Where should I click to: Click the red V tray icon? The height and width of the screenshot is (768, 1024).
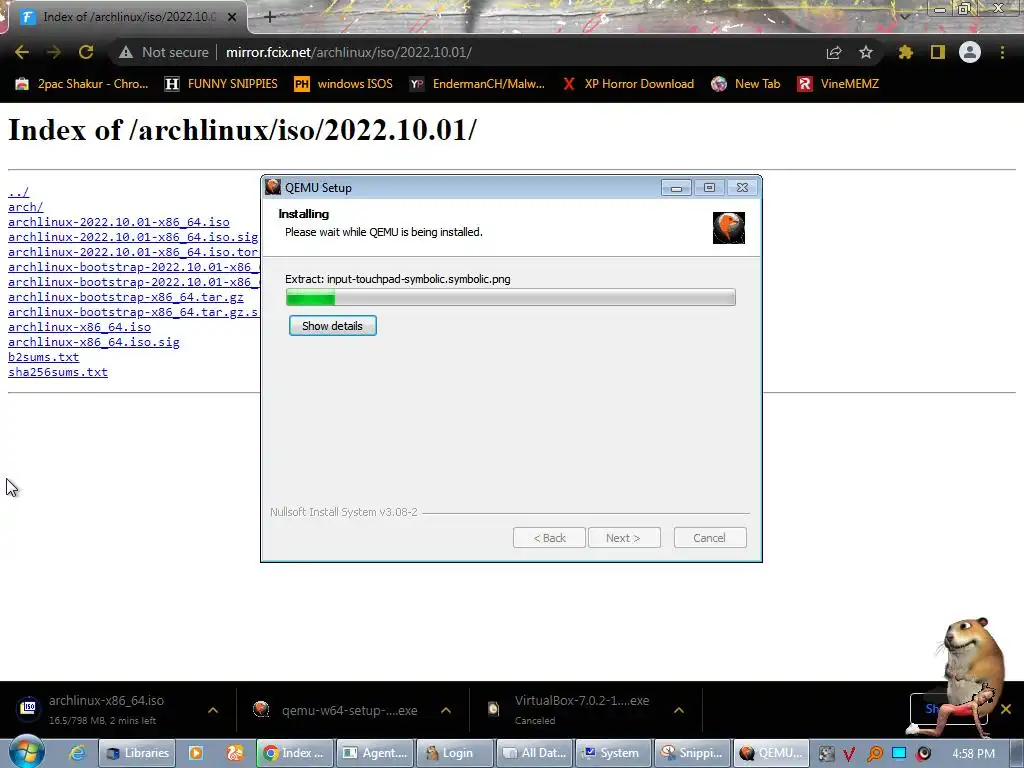click(x=849, y=754)
